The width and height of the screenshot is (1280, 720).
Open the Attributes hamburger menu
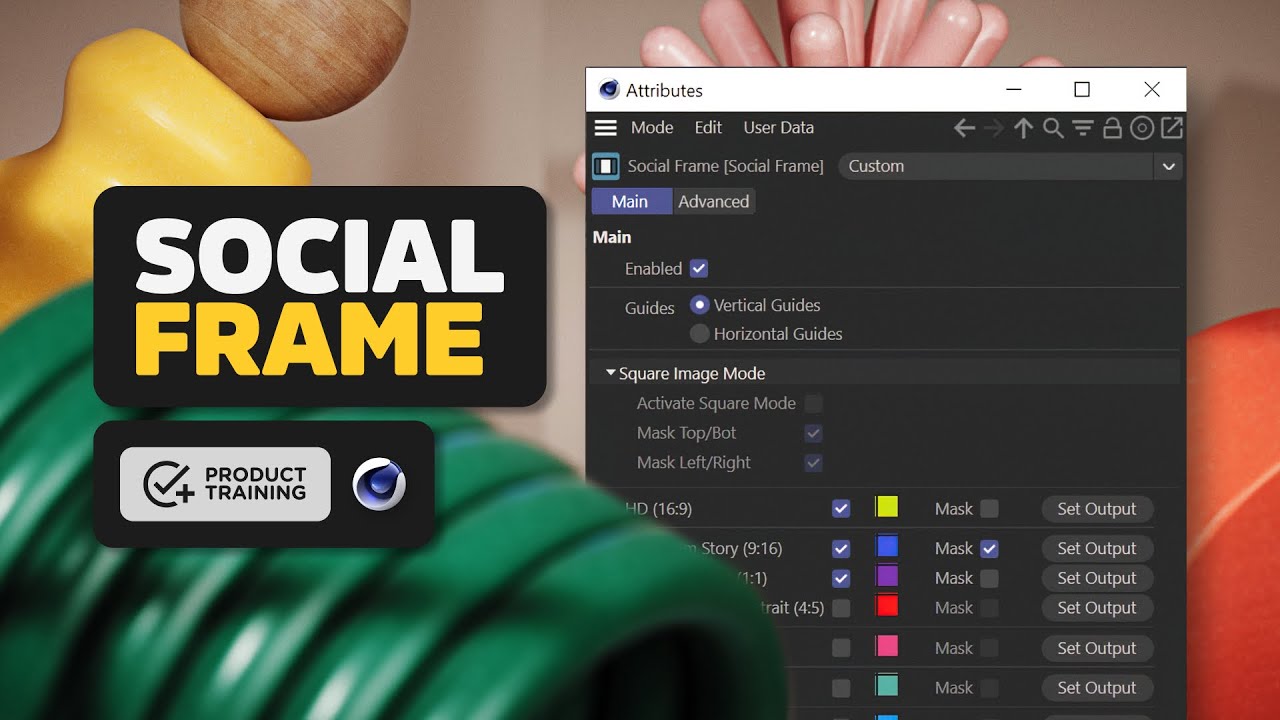tap(605, 128)
